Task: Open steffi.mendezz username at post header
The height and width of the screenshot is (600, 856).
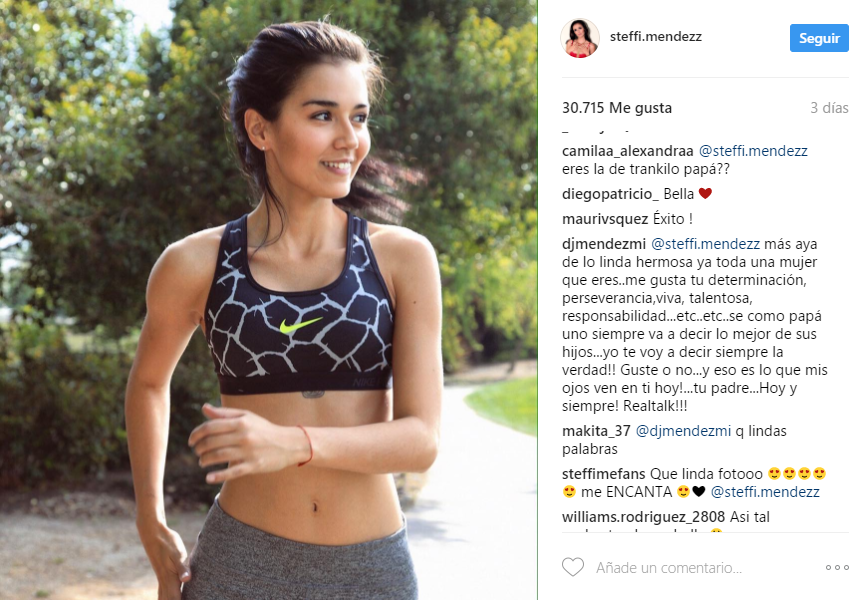Action: coord(655,37)
